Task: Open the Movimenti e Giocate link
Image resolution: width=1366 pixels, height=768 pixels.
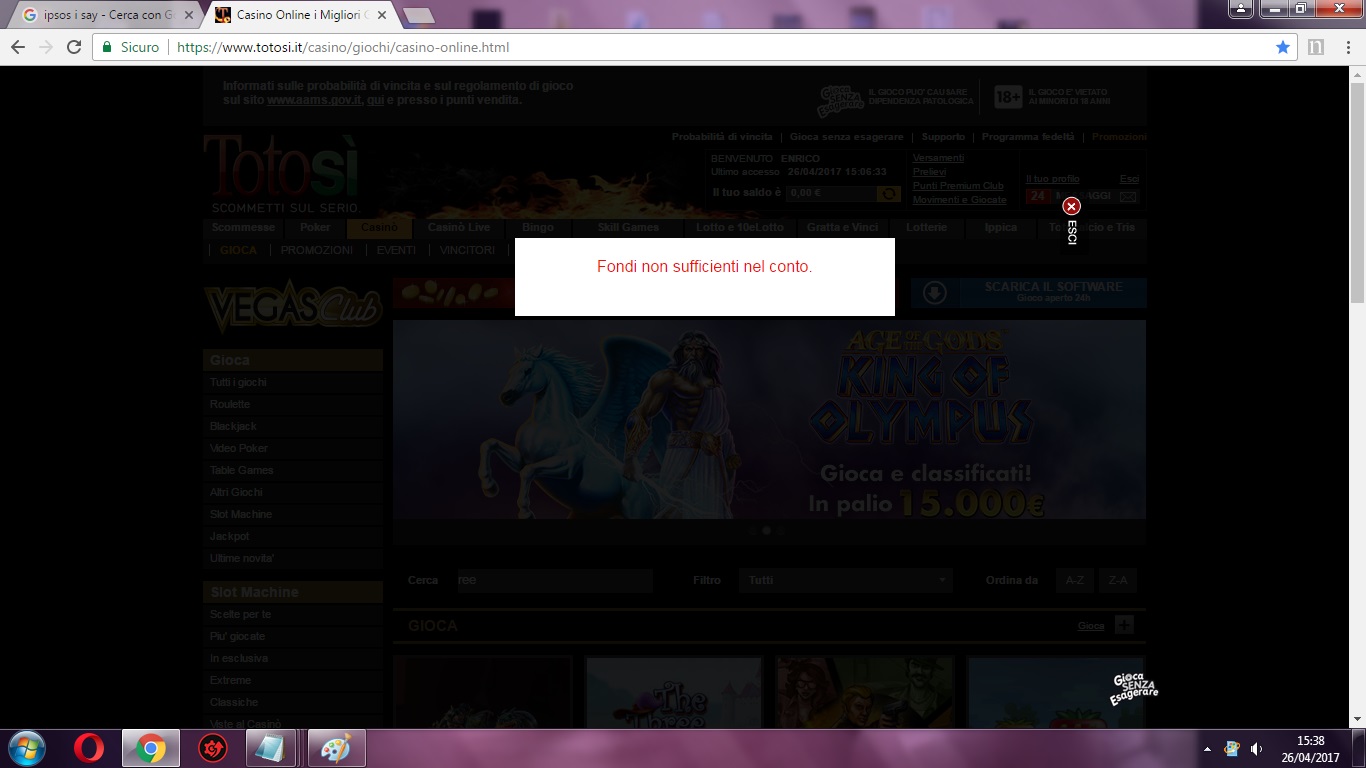Action: point(959,200)
